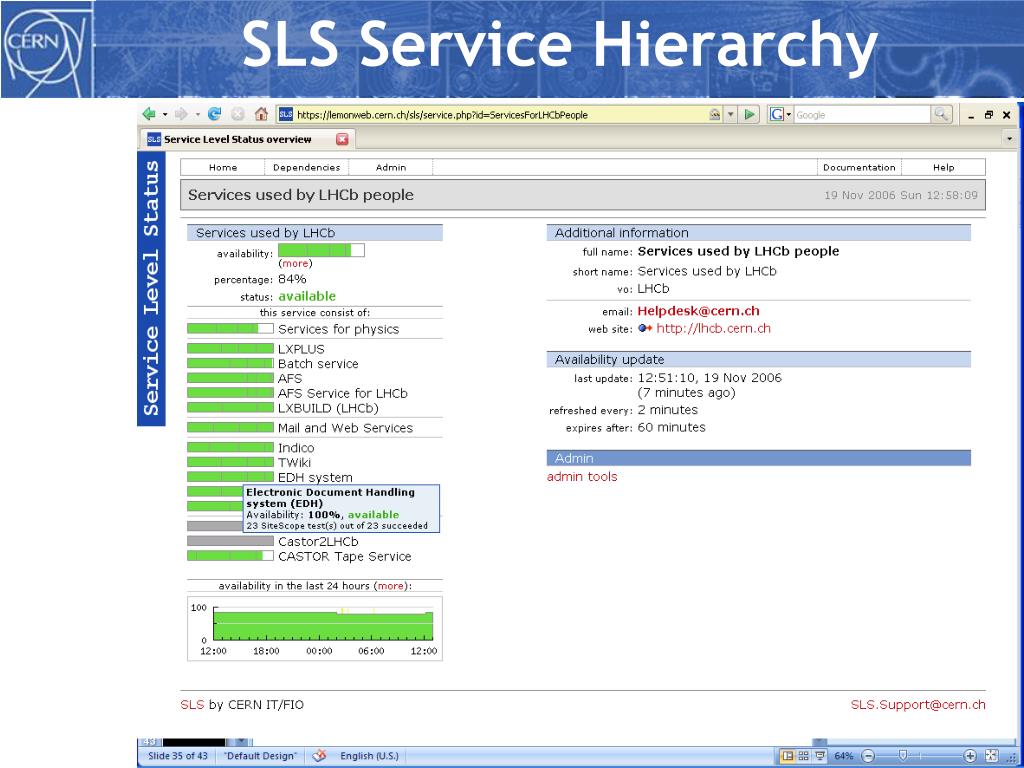This screenshot has height=768, width=1024.
Task: Close the Service Level Status overview tab
Action: pyautogui.click(x=342, y=139)
